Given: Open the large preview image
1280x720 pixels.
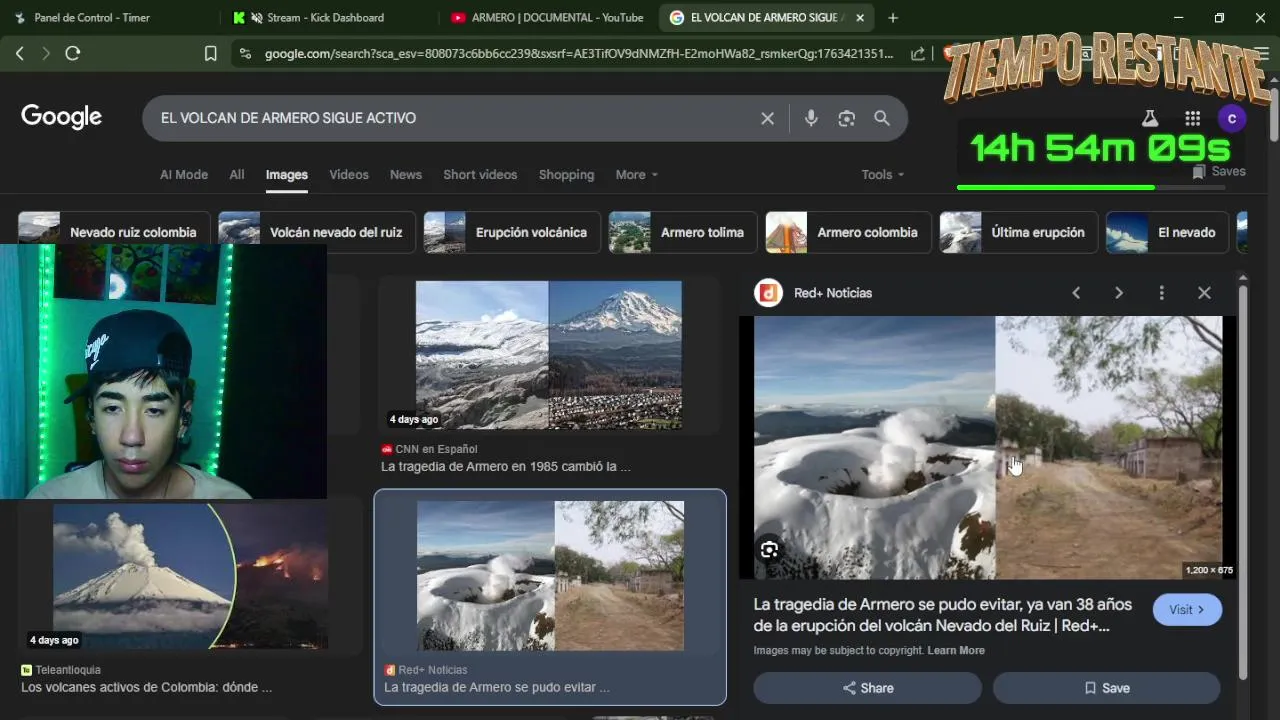Looking at the screenshot, I should 988,447.
